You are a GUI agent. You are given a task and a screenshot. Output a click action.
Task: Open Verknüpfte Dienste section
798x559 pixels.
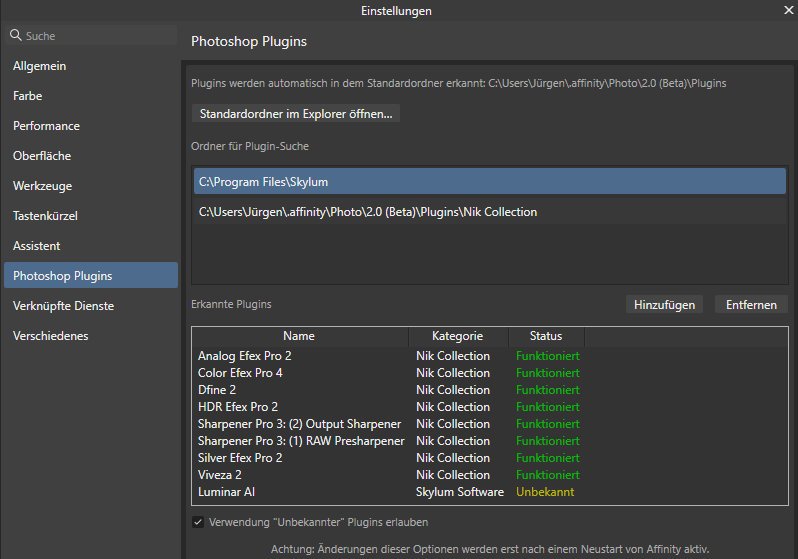63,306
